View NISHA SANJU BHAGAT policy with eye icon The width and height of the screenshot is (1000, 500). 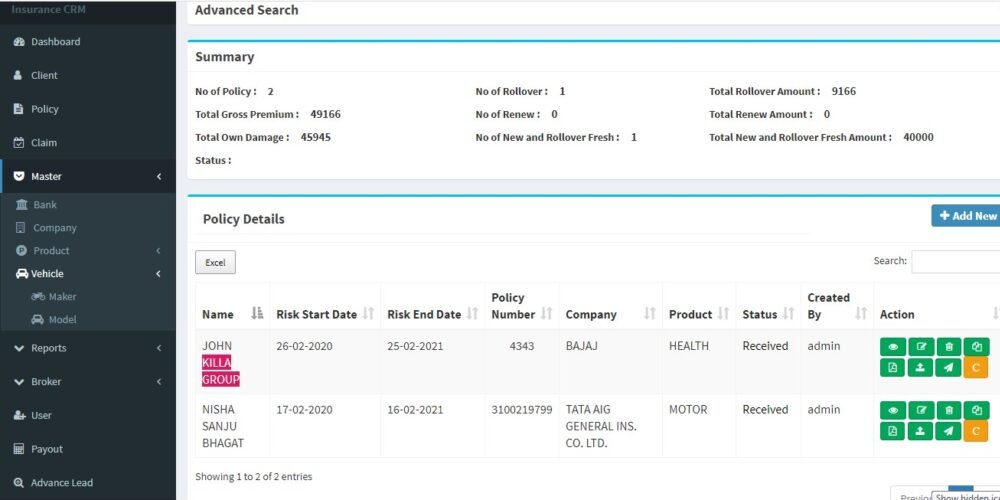point(893,410)
